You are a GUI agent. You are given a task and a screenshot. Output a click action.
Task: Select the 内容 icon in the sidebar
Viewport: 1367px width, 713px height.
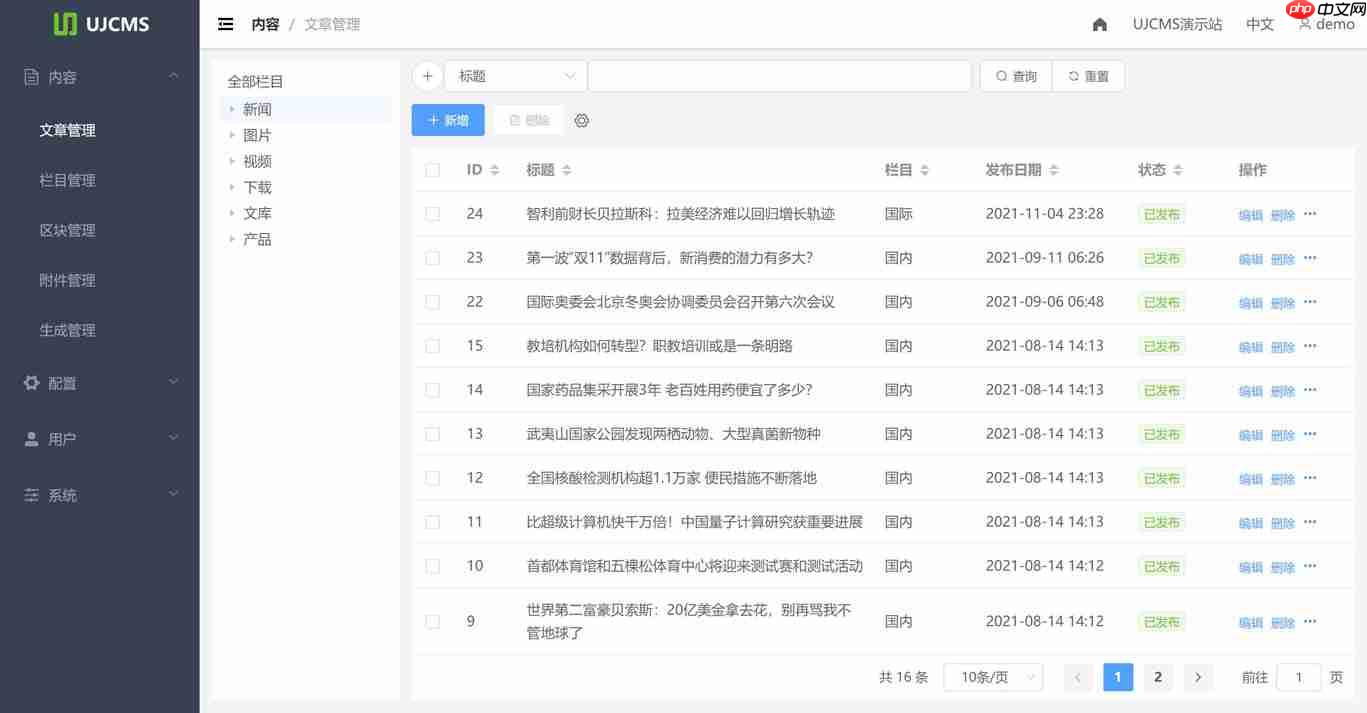tap(30, 76)
